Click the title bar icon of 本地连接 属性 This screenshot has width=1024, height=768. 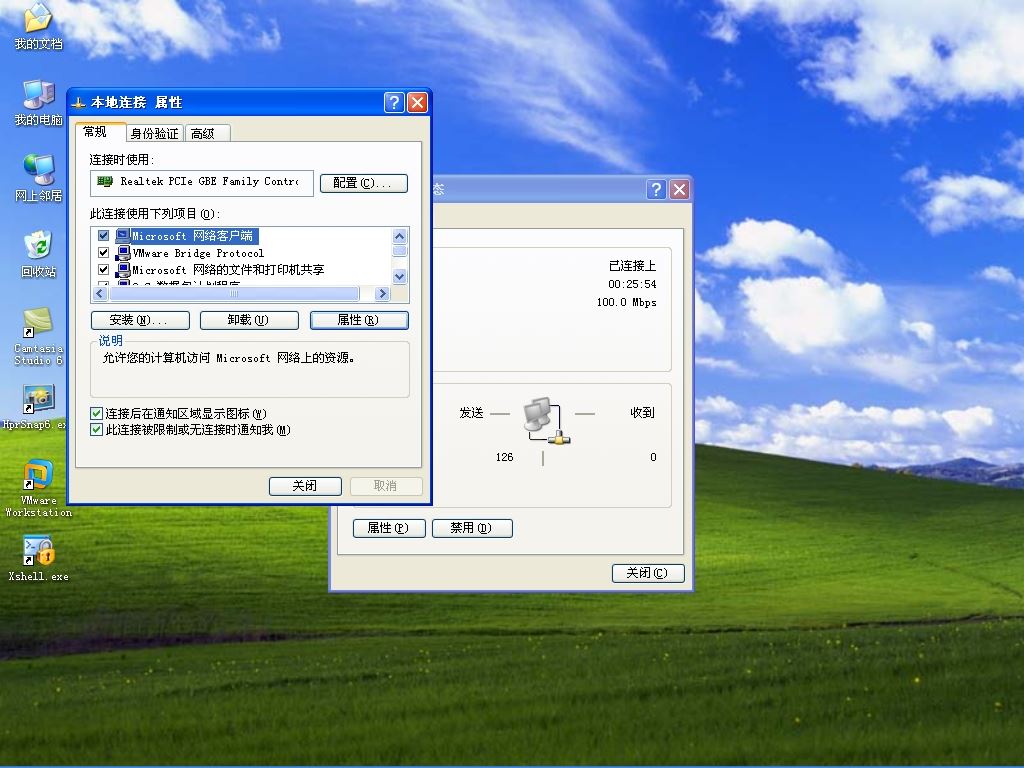tap(78, 103)
